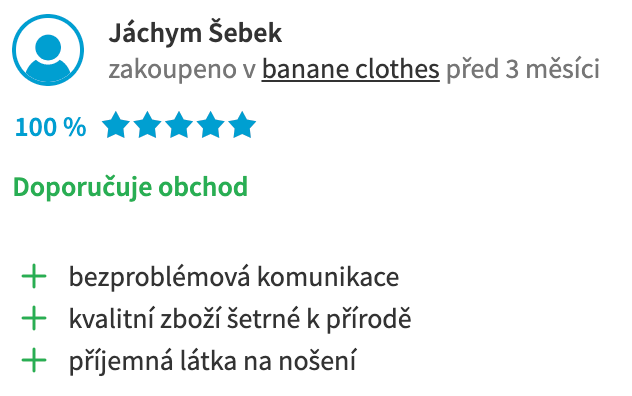Open the banane clothes shop link
This screenshot has height=396, width=632.
[x=351, y=69]
